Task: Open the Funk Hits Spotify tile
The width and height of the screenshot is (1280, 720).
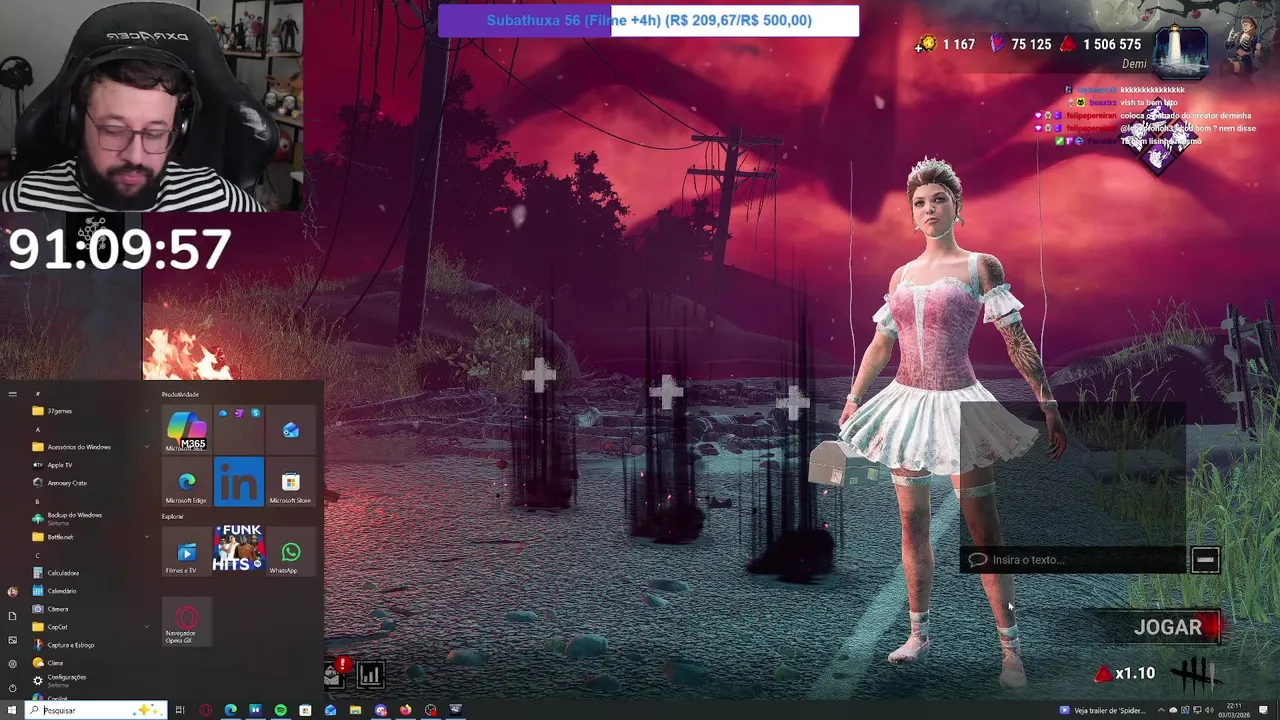Action: pos(238,549)
